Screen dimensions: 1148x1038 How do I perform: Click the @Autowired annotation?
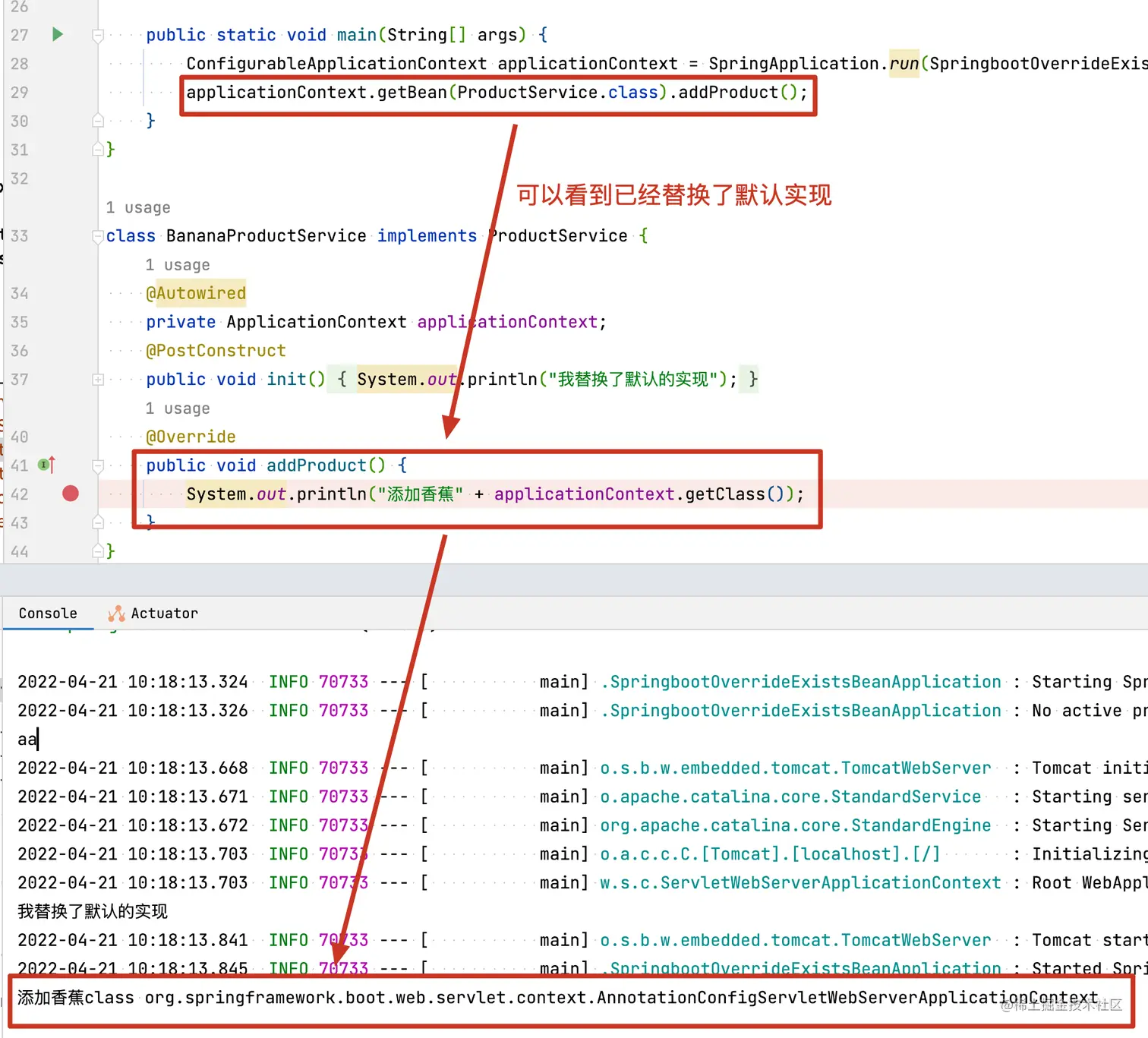[196, 293]
